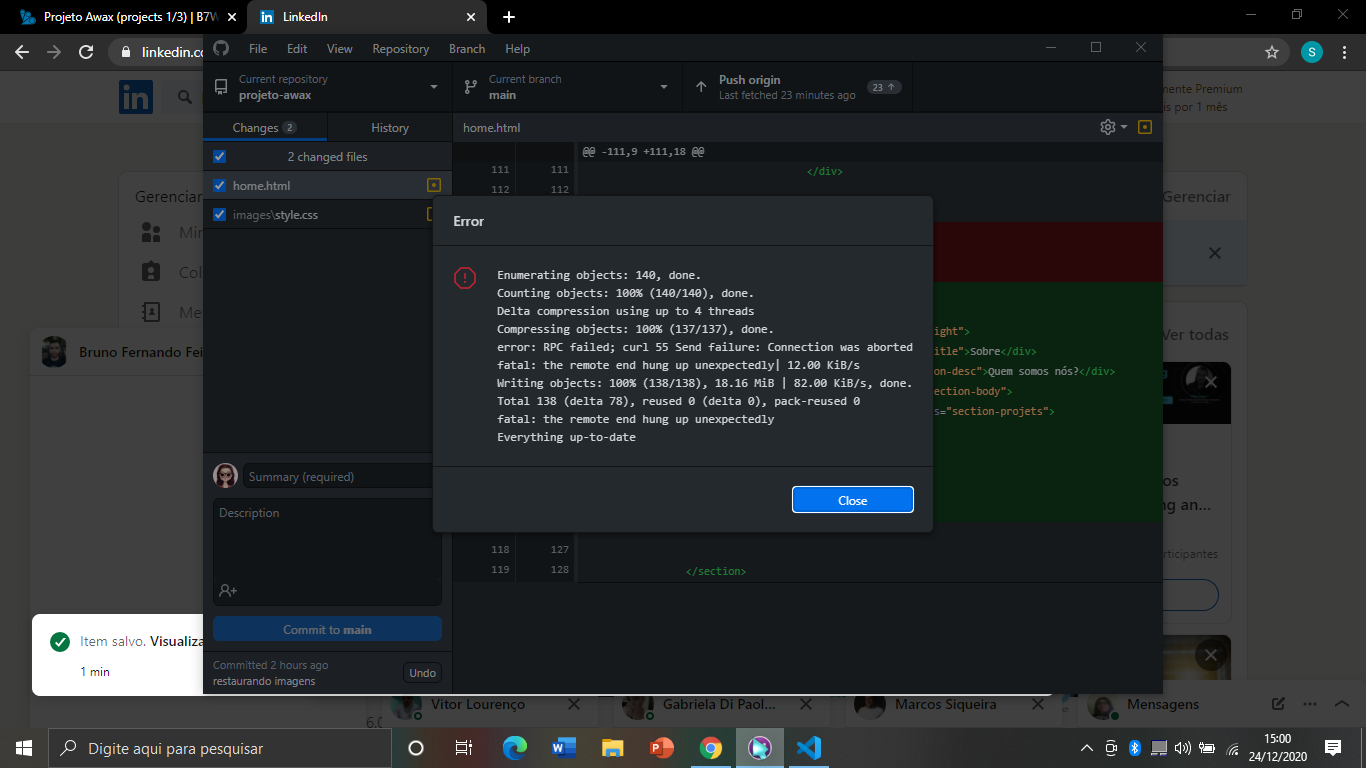Image resolution: width=1366 pixels, height=768 pixels.
Task: Open File Explorer from taskbar
Action: coord(613,748)
